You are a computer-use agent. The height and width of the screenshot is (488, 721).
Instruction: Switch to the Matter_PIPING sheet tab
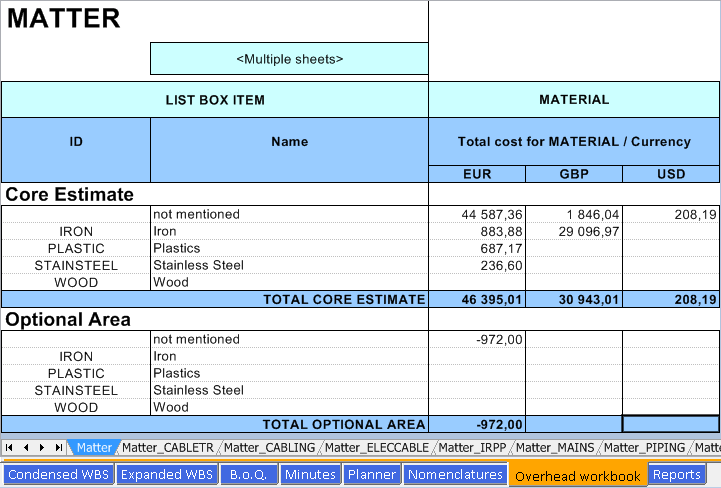(644, 448)
